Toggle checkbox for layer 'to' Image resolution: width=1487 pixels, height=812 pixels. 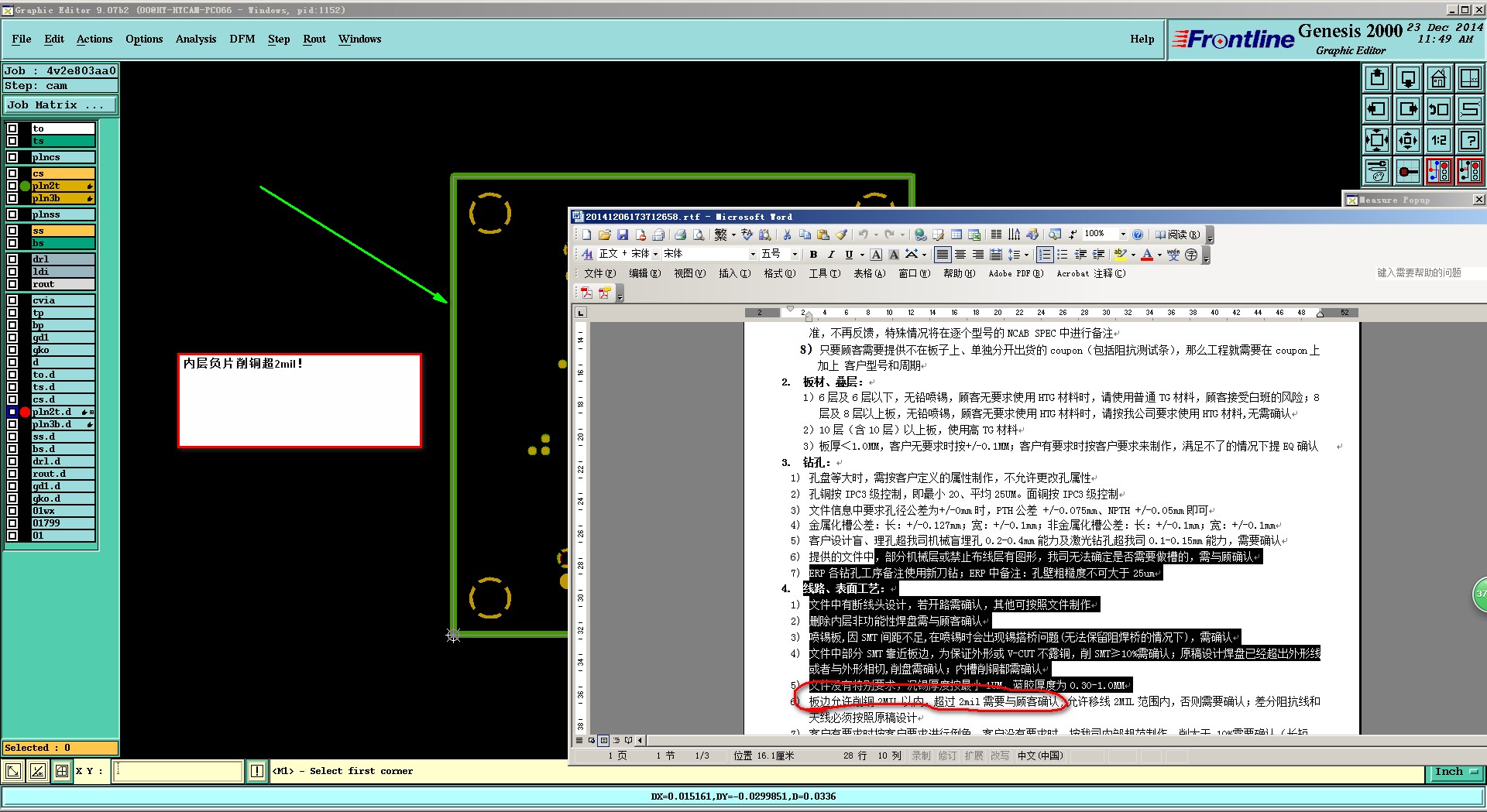coord(12,128)
